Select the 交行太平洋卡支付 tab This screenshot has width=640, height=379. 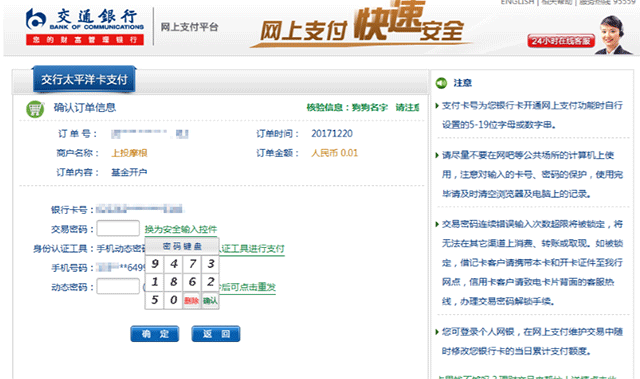click(84, 79)
